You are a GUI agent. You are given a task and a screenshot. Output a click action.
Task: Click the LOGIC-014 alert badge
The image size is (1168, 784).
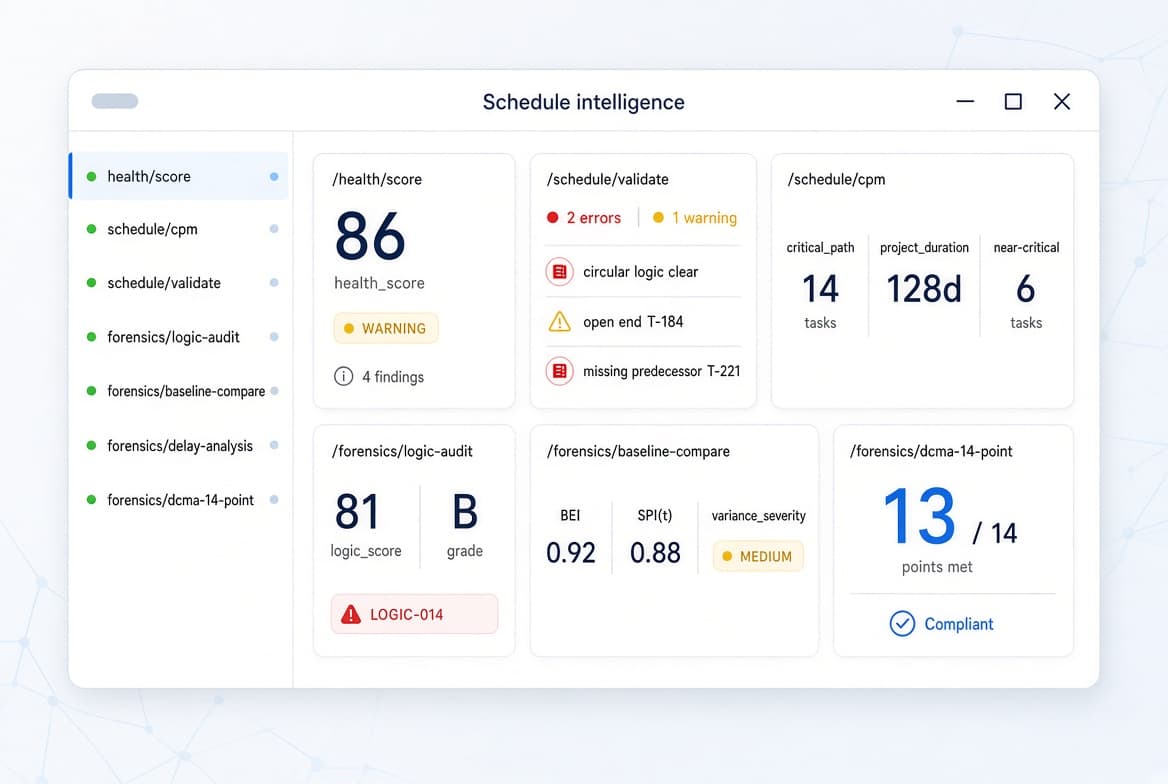(x=414, y=614)
